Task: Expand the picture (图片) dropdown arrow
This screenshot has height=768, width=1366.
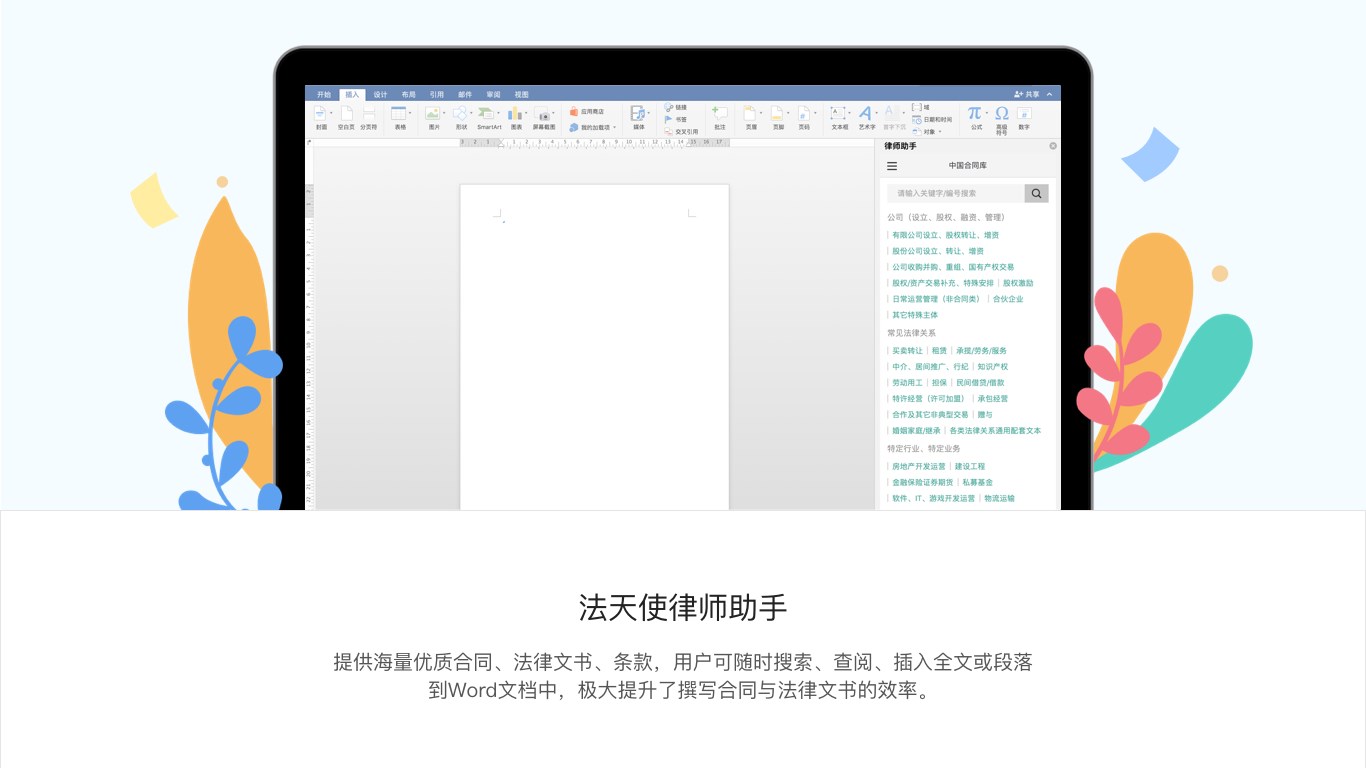Action: tap(444, 114)
